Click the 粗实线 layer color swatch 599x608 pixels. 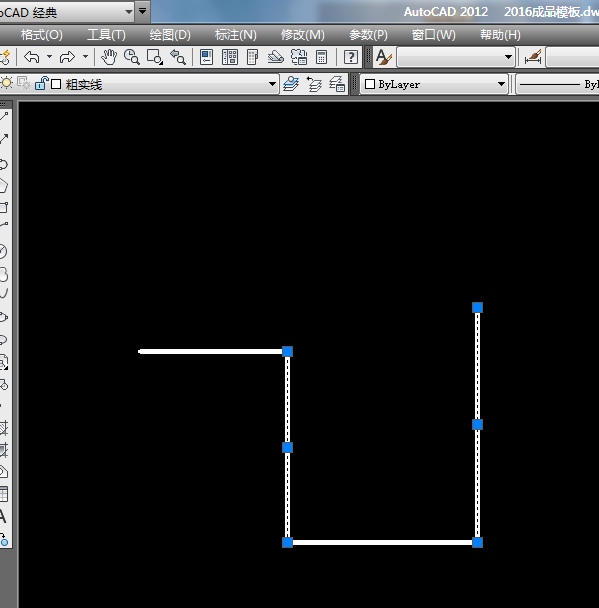56,84
